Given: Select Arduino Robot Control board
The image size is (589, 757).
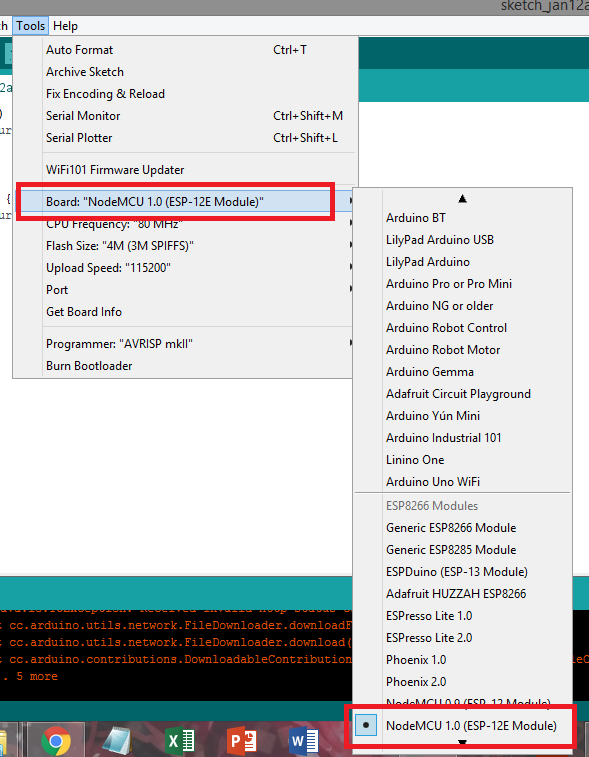Looking at the screenshot, I should point(463,328).
